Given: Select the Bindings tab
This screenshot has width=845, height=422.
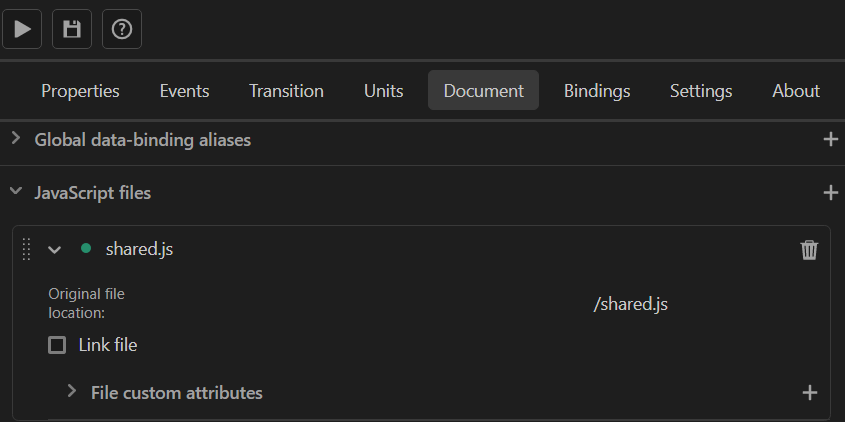Looking at the screenshot, I should (597, 91).
